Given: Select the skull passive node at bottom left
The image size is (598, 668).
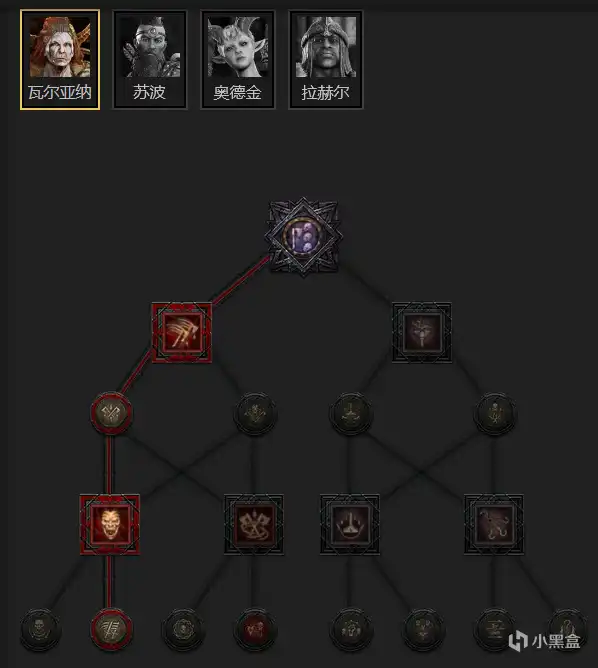Looking at the screenshot, I should coord(40,629).
